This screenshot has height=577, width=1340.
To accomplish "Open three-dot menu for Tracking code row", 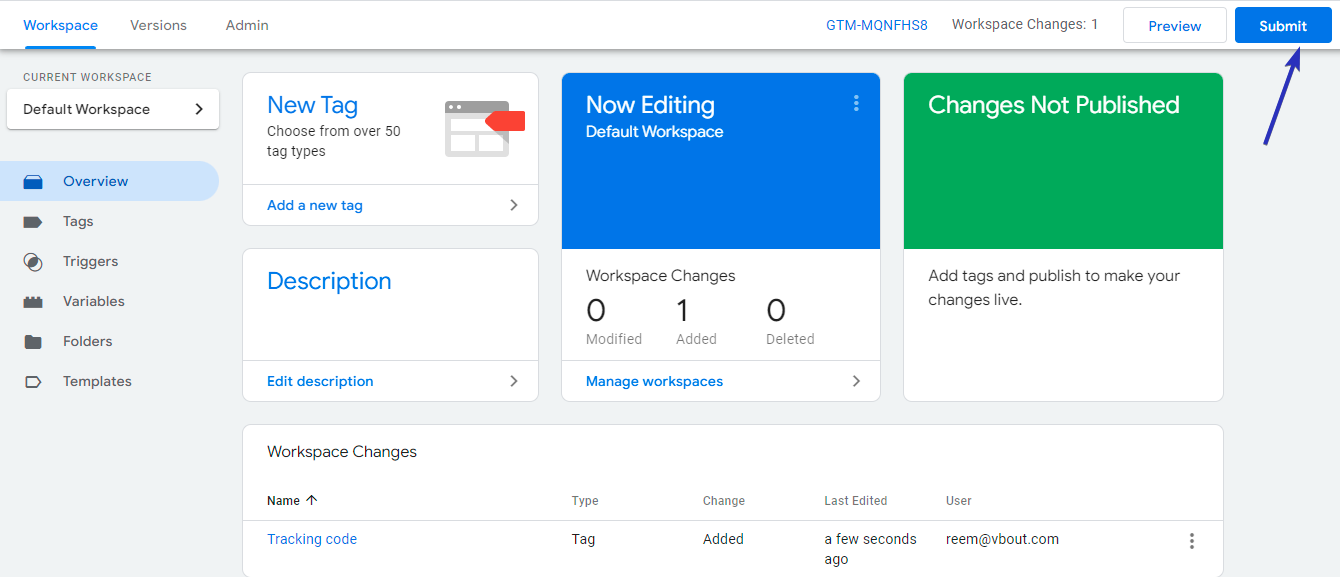I will (x=1191, y=541).
